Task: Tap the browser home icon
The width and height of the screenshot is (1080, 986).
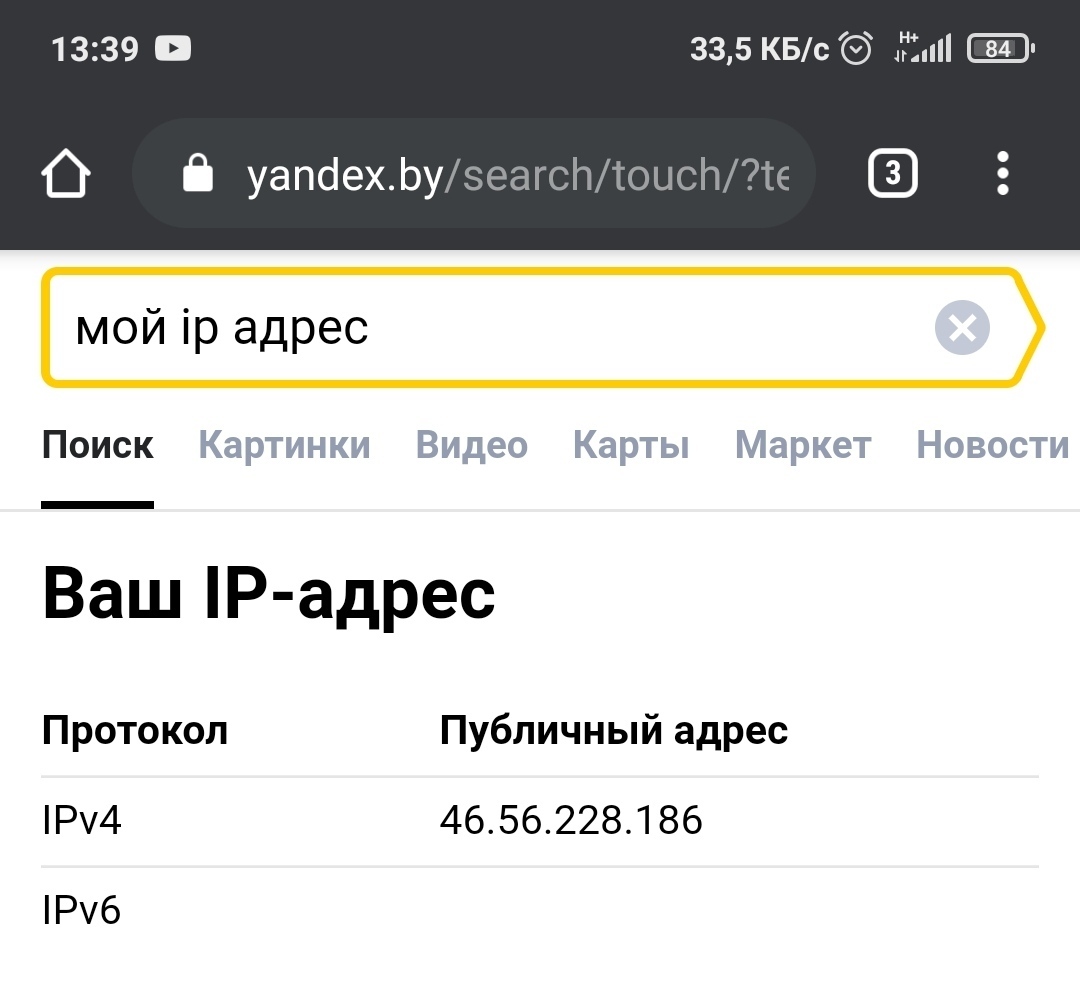Action: click(66, 175)
